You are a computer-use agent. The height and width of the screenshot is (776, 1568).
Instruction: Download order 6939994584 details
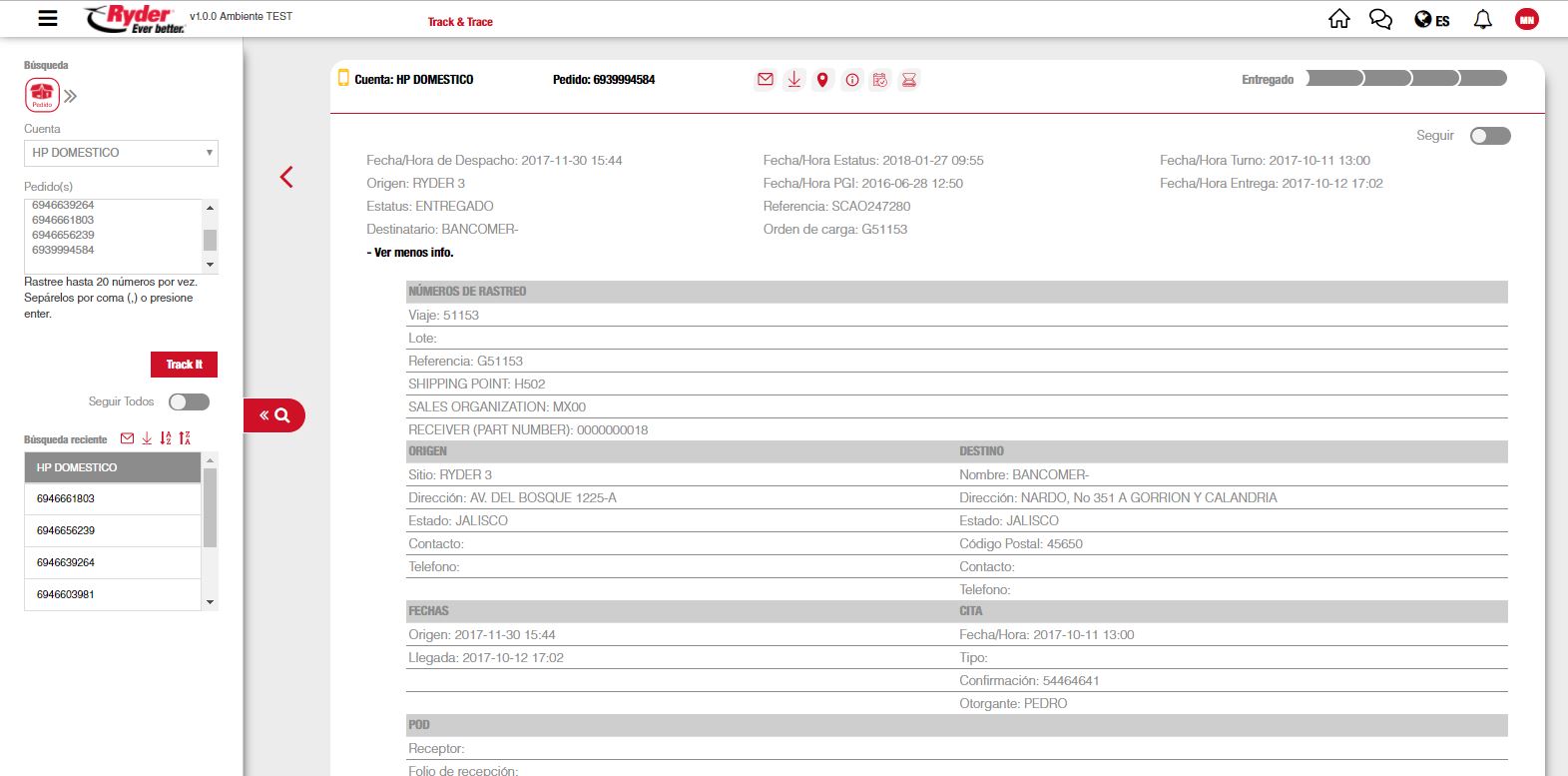pyautogui.click(x=794, y=80)
